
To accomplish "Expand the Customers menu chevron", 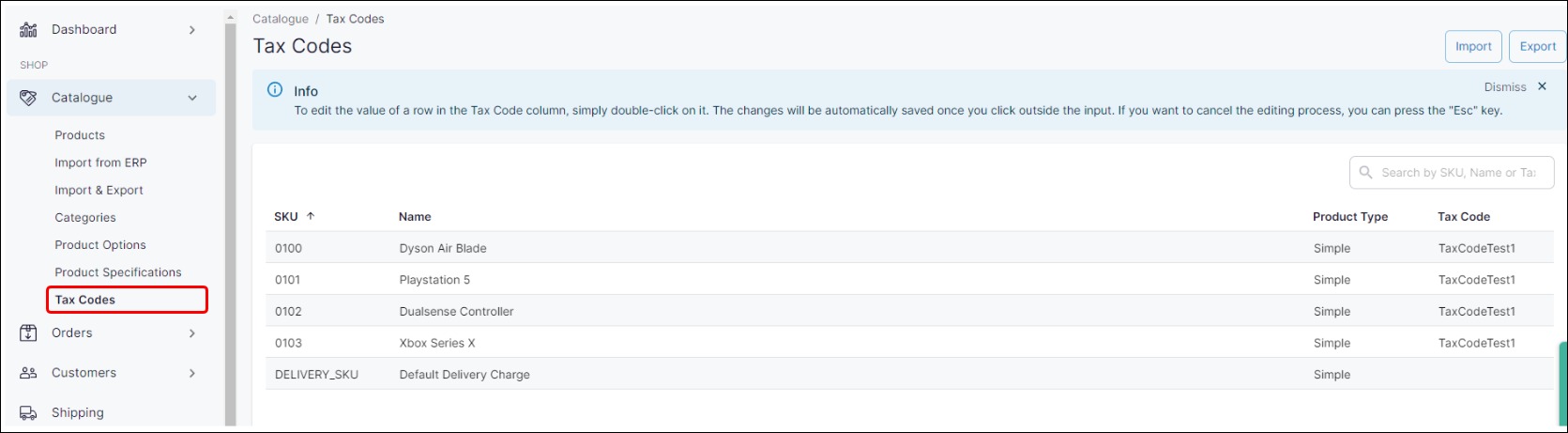I will click(x=192, y=373).
